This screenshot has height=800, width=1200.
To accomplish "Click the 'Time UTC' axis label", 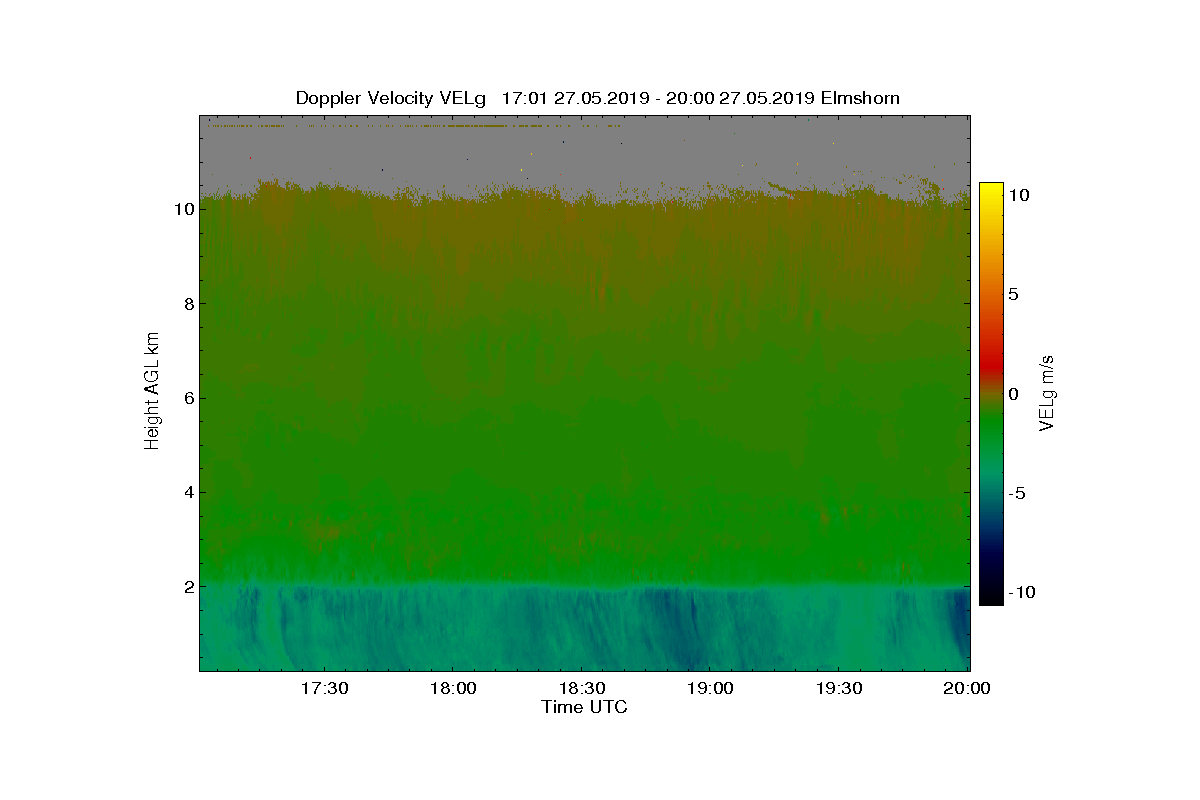I will [x=585, y=707].
